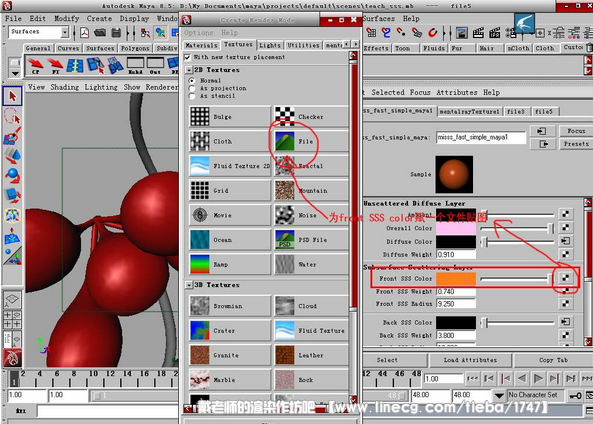Create an Ocean texture
This screenshot has width=593, height=424.
pos(230,240)
